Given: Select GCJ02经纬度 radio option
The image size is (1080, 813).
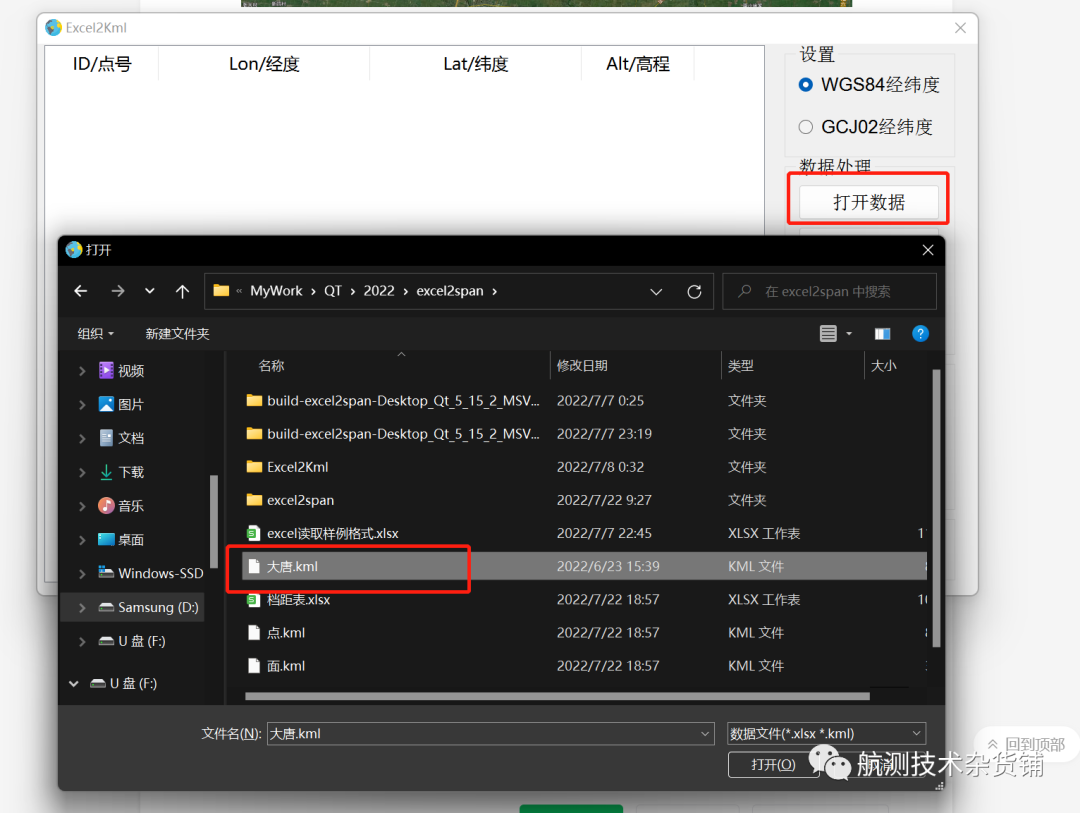Looking at the screenshot, I should 806,127.
